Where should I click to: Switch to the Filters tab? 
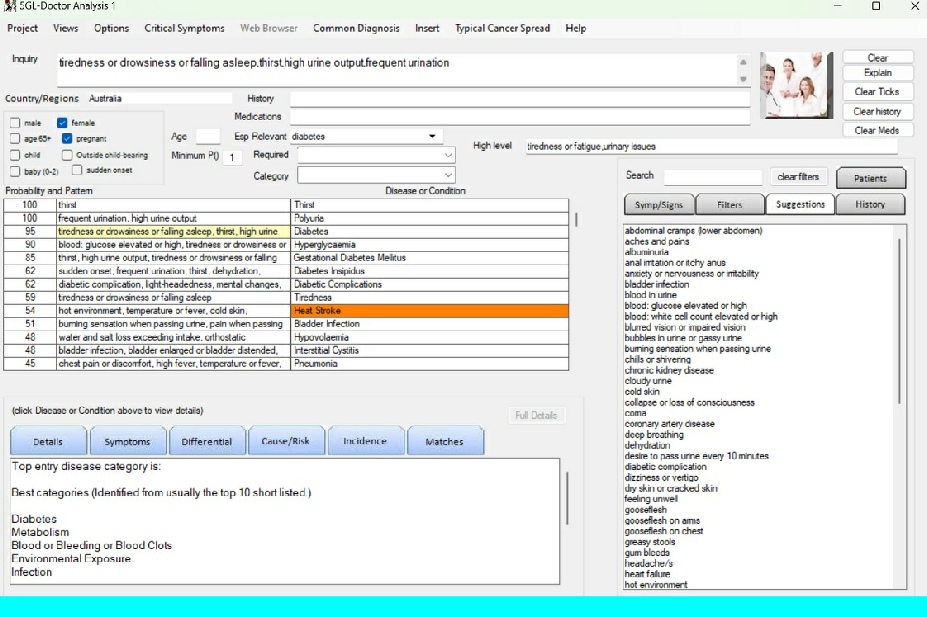point(730,204)
